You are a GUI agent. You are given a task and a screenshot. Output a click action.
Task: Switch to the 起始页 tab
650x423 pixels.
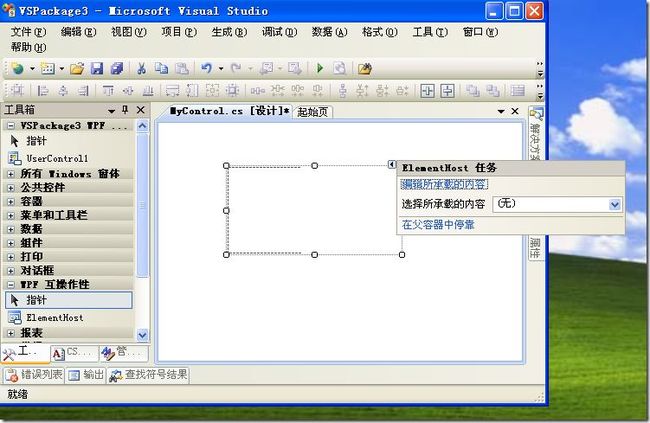tap(313, 112)
